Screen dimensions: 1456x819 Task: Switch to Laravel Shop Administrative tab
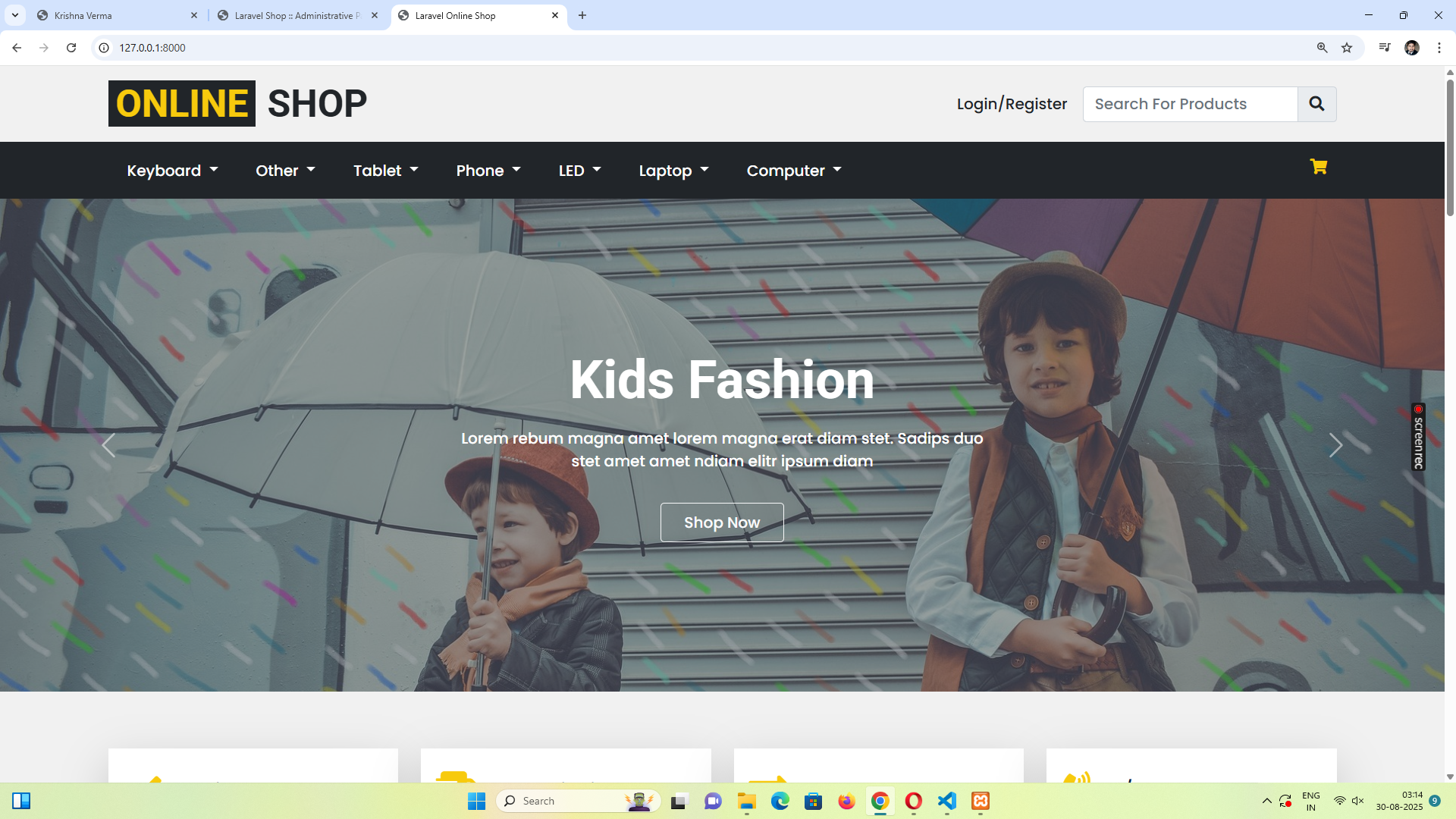click(x=297, y=15)
